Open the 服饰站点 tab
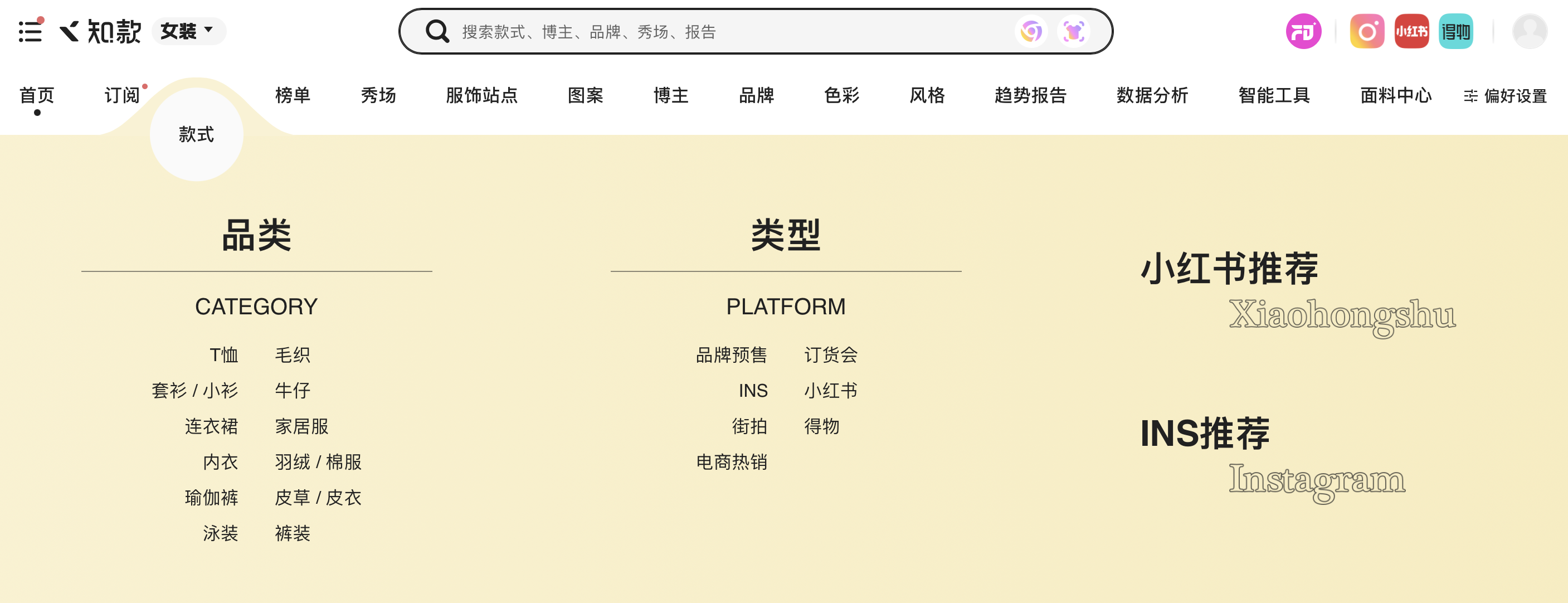1568x603 pixels. tap(481, 95)
